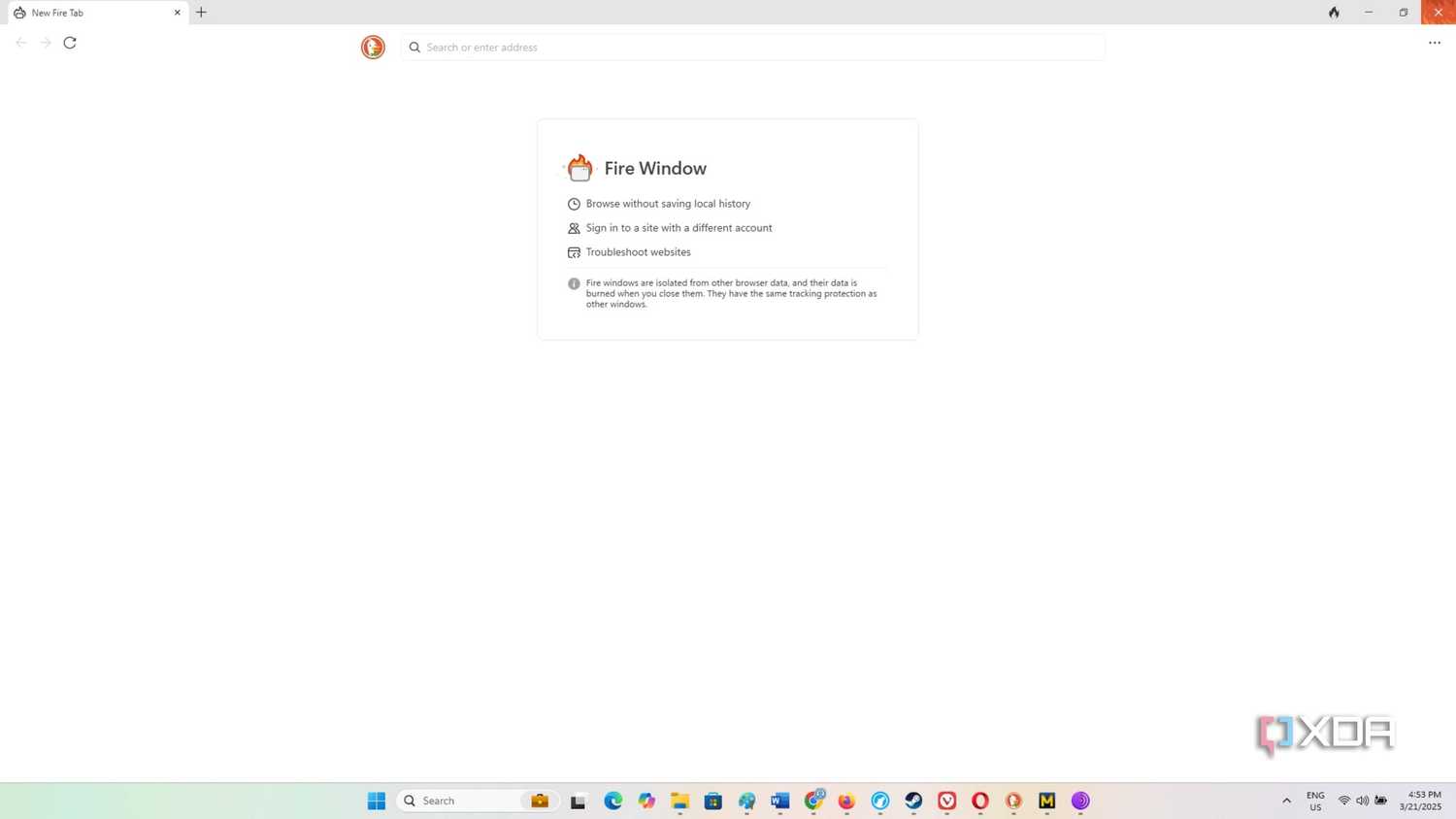Launch Microsoft Edge from taskbar
The height and width of the screenshot is (819, 1456).
613,801
